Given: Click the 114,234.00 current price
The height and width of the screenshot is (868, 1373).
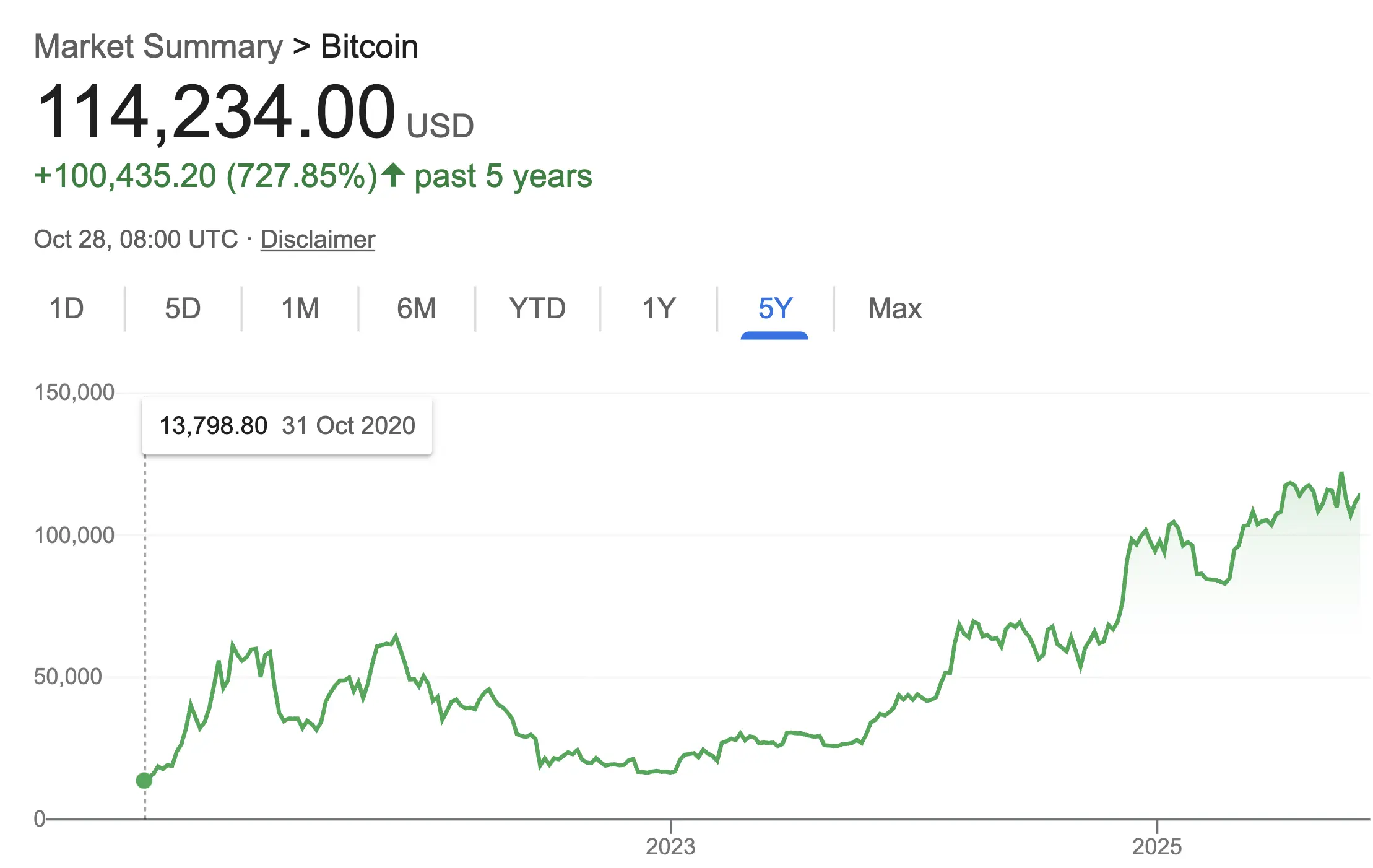Looking at the screenshot, I should coord(216,113).
